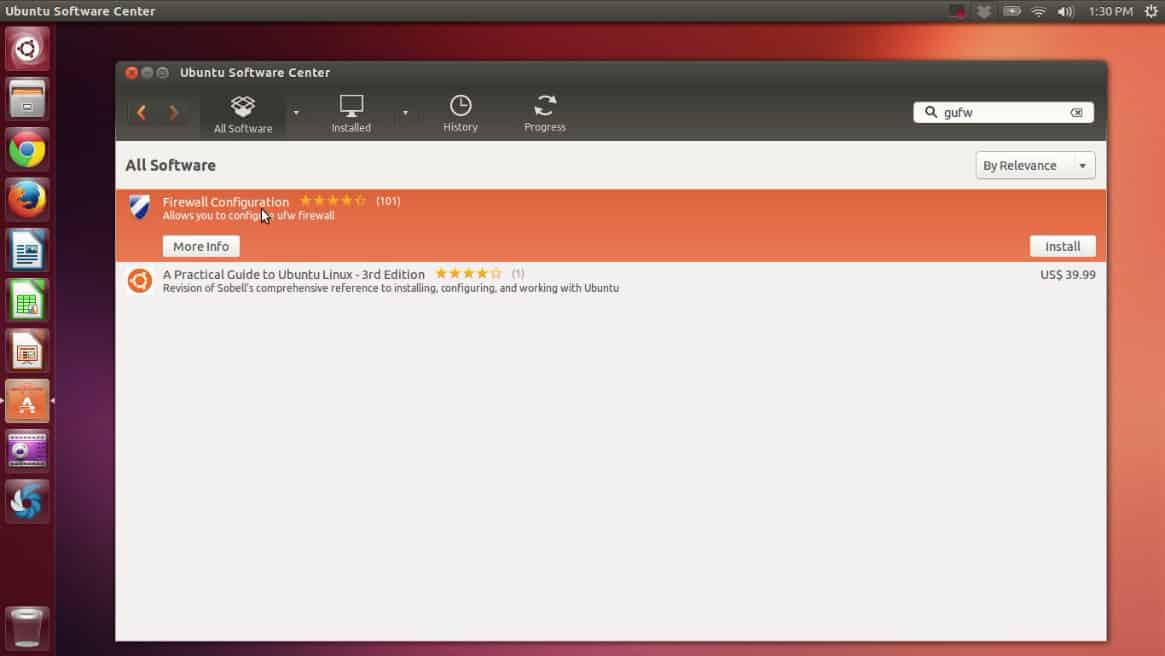This screenshot has width=1165, height=656.
Task: Open the All Software section
Action: pos(243,114)
